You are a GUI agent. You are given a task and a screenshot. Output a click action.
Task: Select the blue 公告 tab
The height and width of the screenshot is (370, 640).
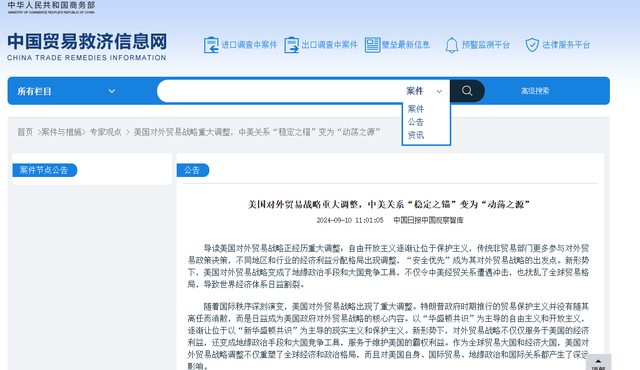tap(193, 170)
